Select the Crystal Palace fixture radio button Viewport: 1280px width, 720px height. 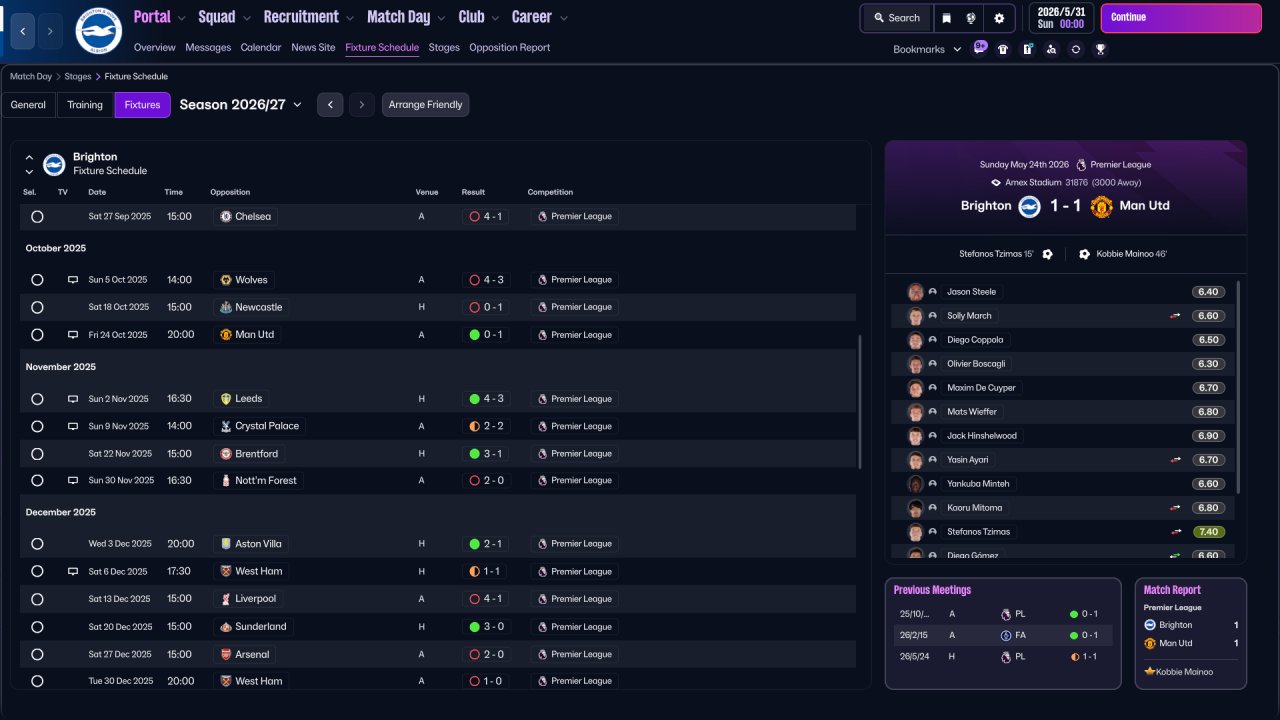click(x=37, y=426)
